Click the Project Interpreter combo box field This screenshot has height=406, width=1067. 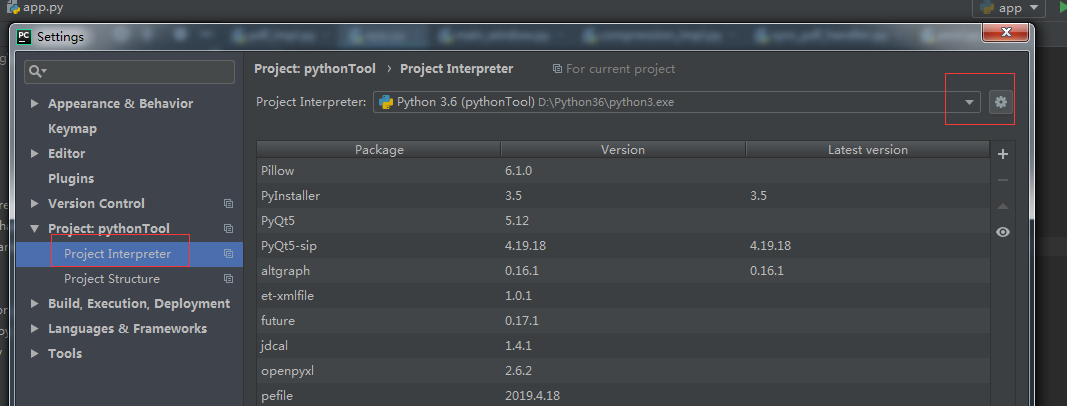[676, 103]
